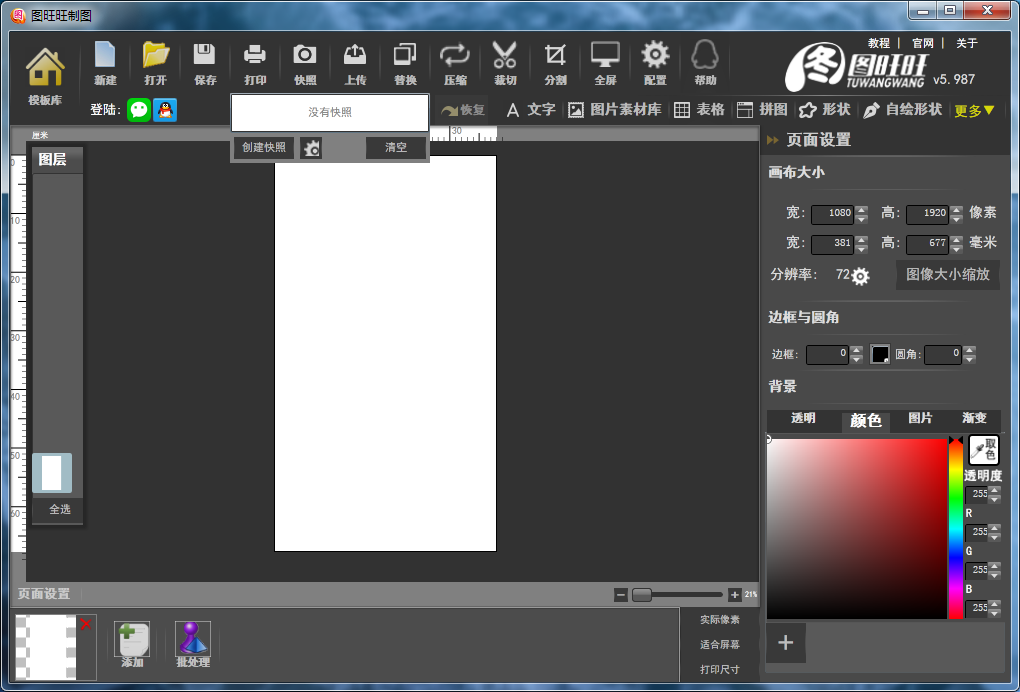Switch background to 渐变 tab
1020x692 pixels.
point(974,419)
